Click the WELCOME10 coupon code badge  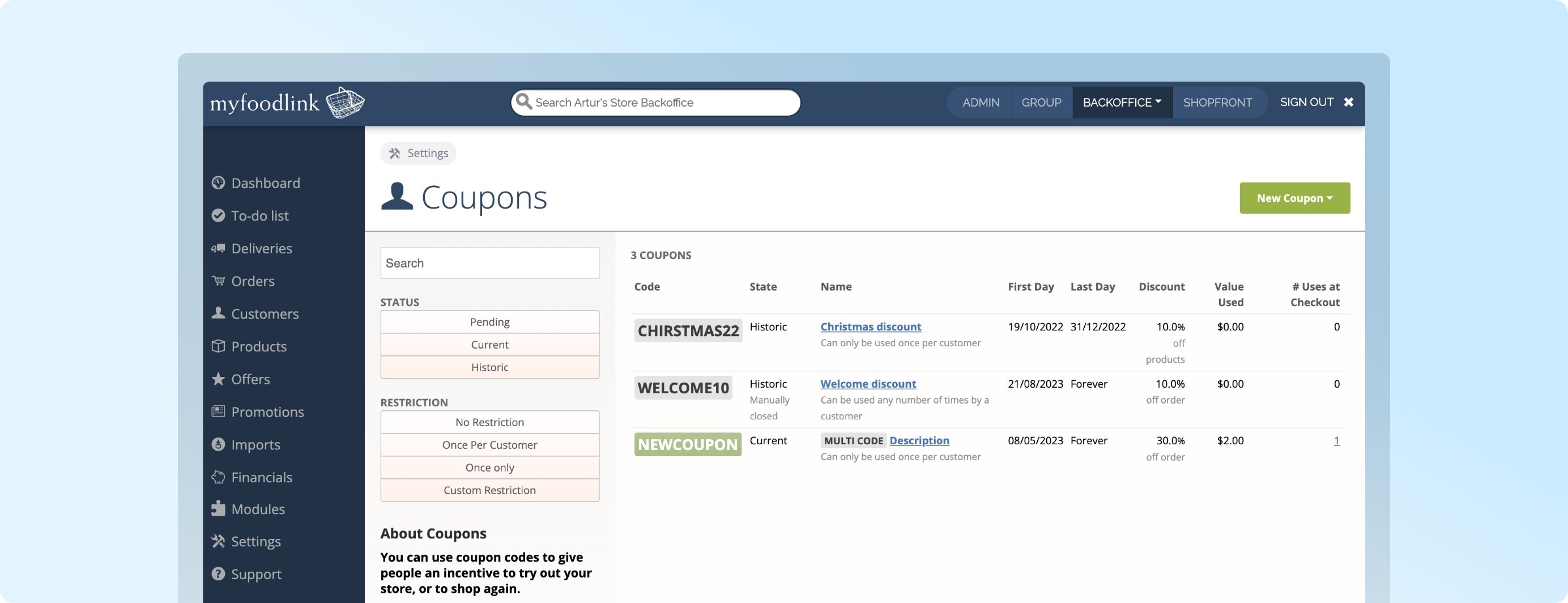[x=683, y=388]
